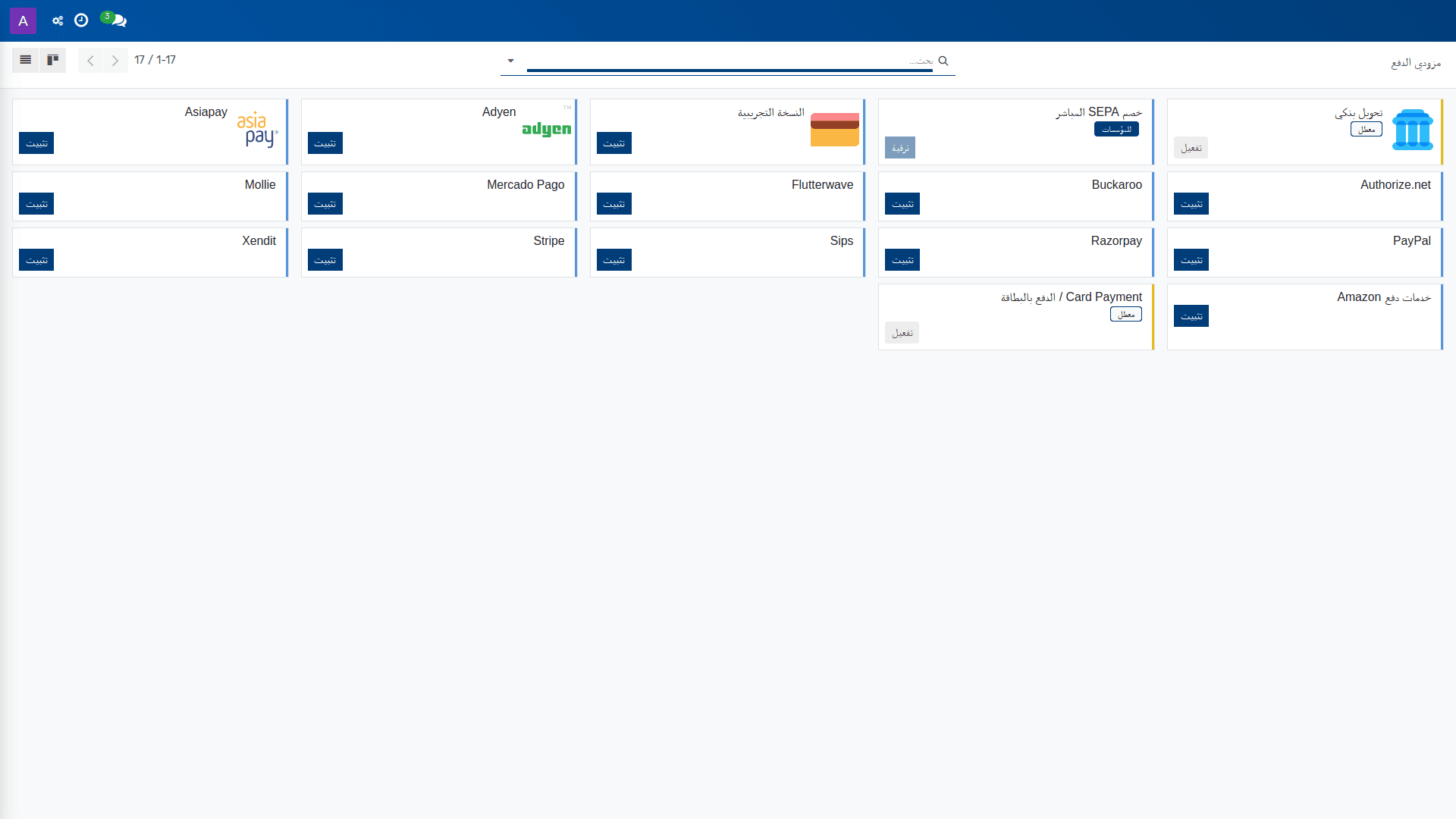Click the مزودي الدفع page title
The width and height of the screenshot is (1456, 819).
tap(1416, 63)
